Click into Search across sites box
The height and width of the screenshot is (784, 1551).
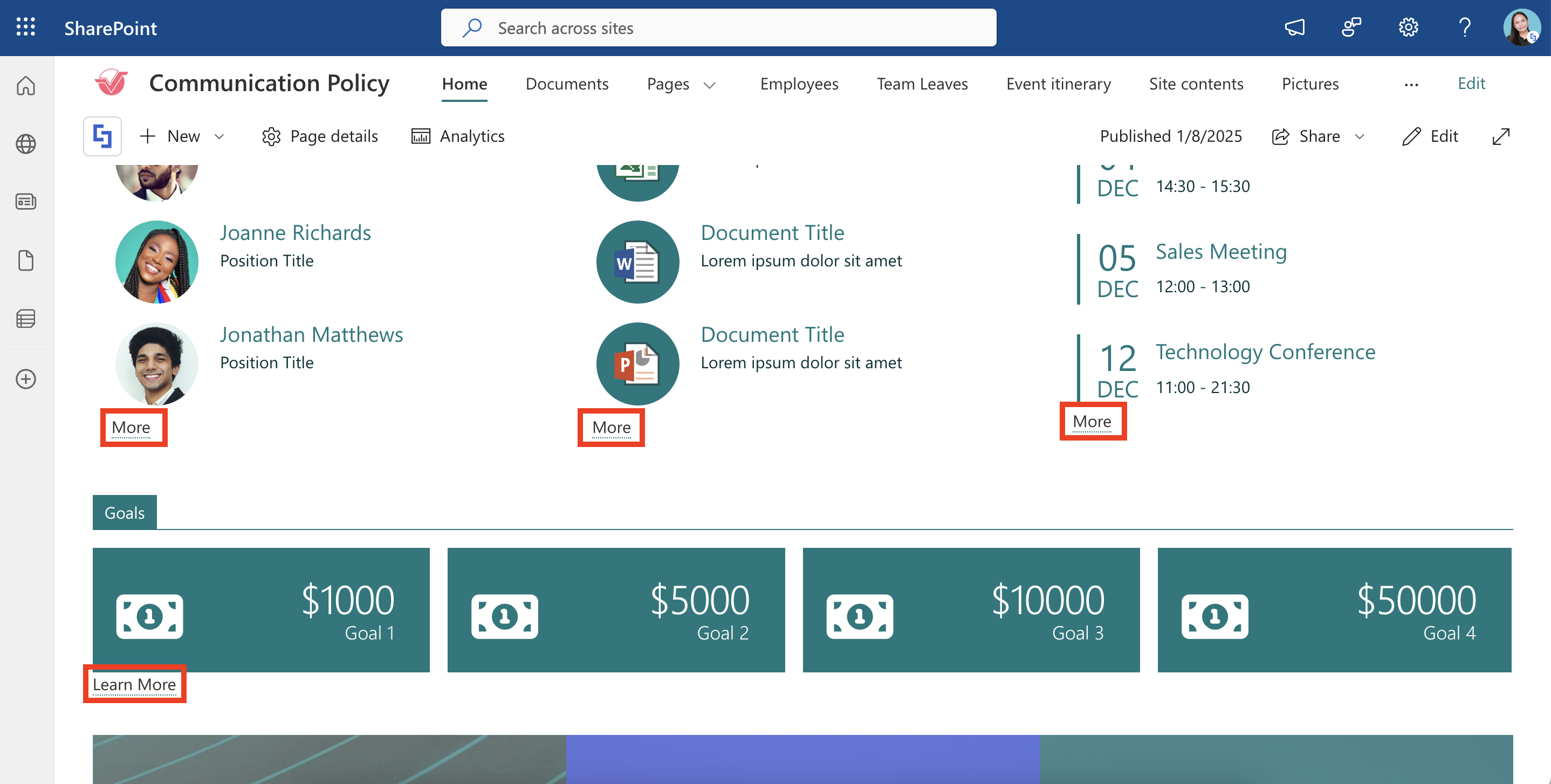[x=718, y=27]
